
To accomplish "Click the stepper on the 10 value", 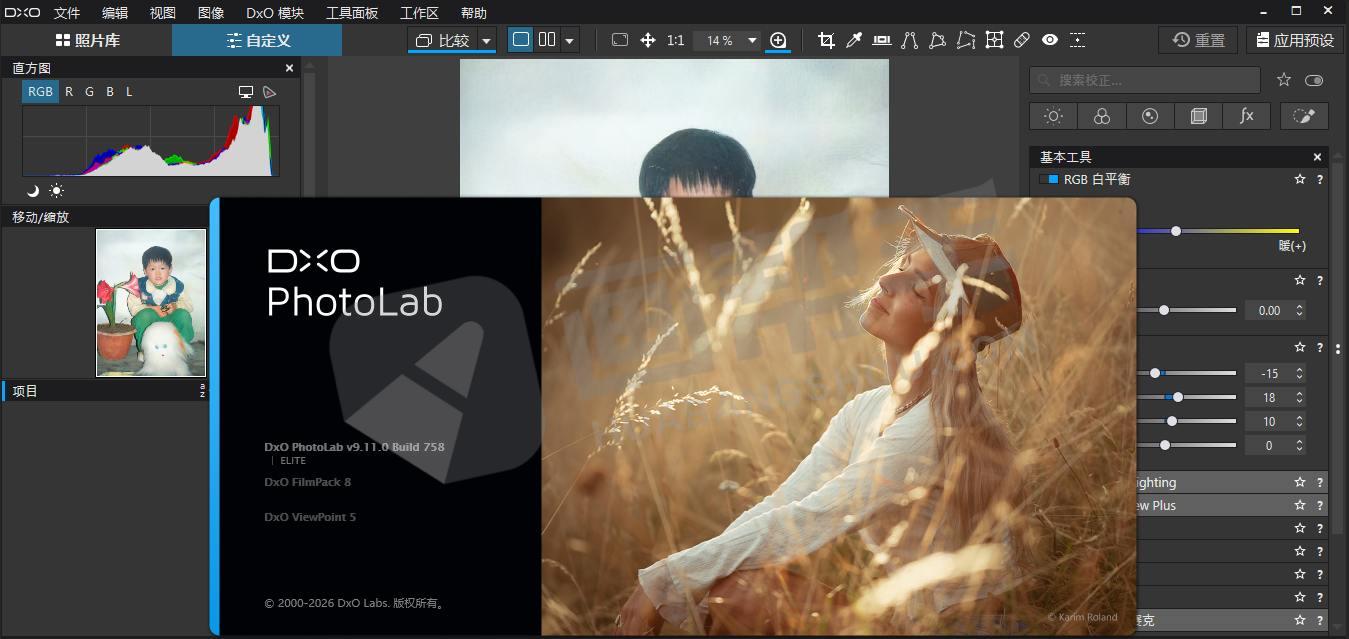I will pyautogui.click(x=1299, y=421).
